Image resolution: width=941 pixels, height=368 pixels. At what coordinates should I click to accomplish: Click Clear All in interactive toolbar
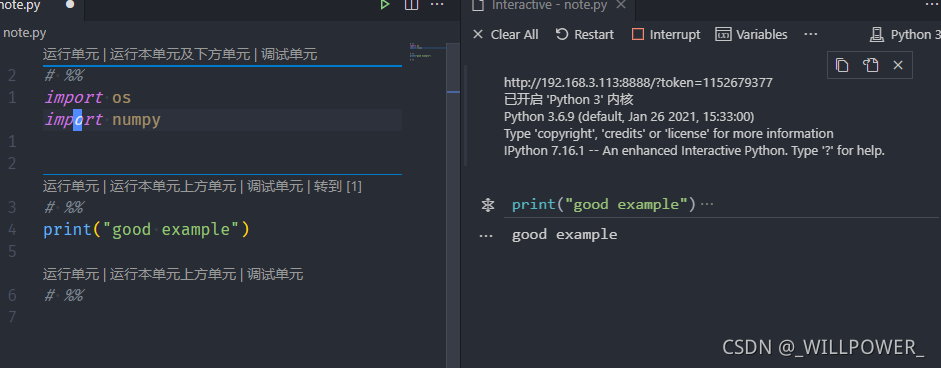pyautogui.click(x=505, y=35)
